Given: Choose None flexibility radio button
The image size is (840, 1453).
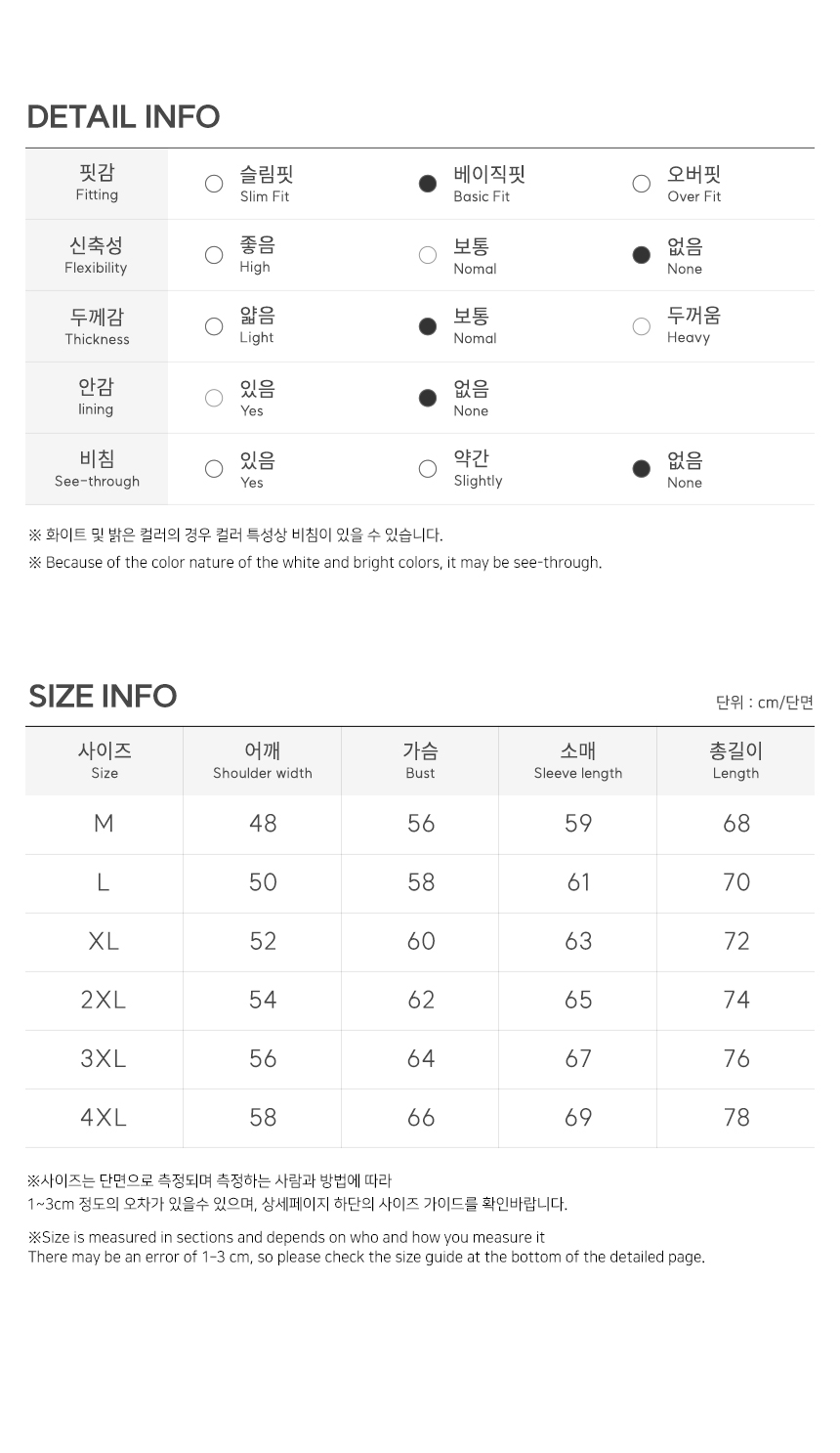Looking at the screenshot, I should click(642, 255).
